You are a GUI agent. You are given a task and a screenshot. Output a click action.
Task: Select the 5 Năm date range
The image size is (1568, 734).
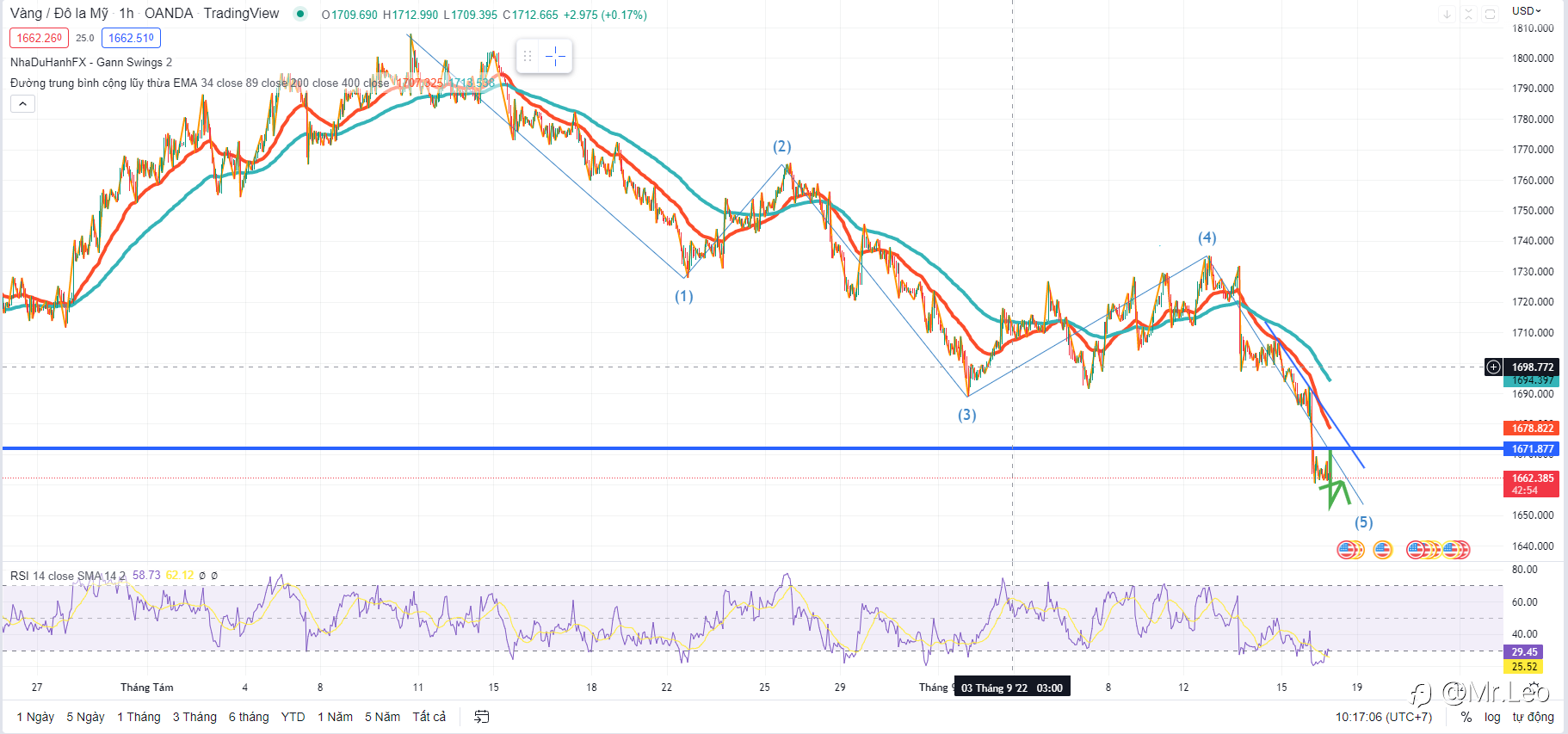pos(382,717)
